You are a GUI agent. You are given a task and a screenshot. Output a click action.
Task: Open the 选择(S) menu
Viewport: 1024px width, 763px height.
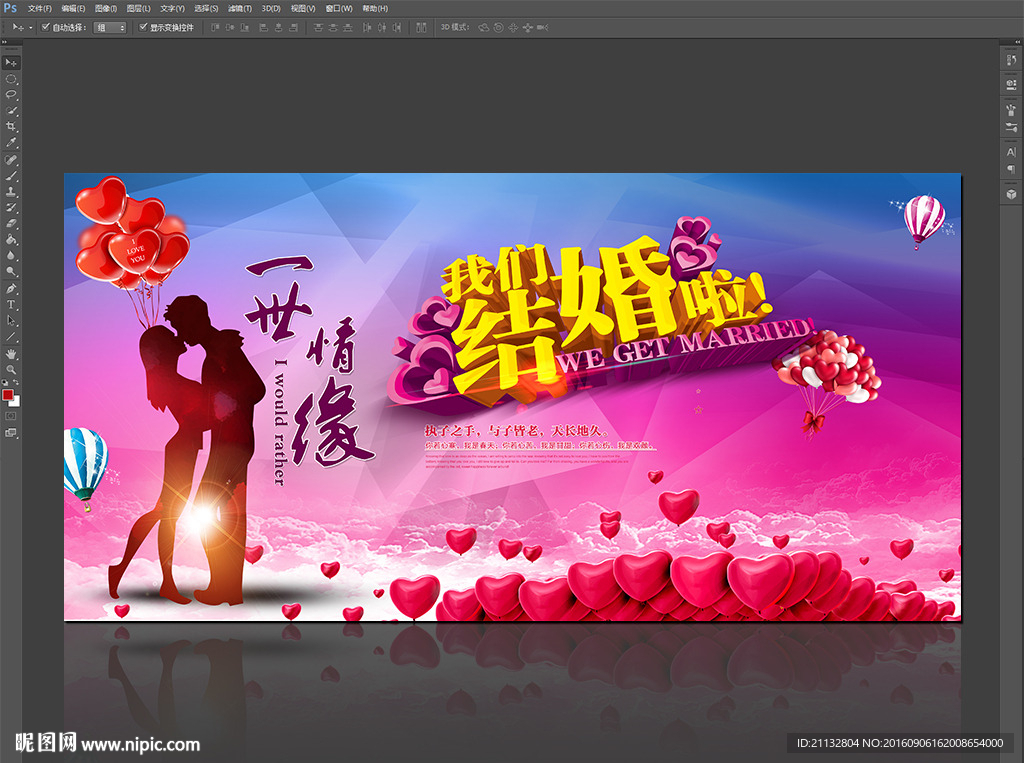point(206,8)
